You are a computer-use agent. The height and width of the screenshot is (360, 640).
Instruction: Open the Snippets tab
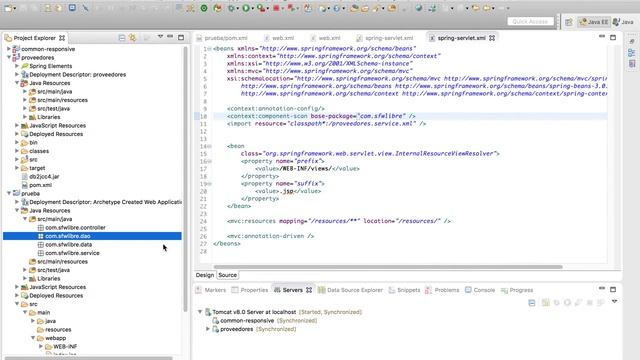404,290
